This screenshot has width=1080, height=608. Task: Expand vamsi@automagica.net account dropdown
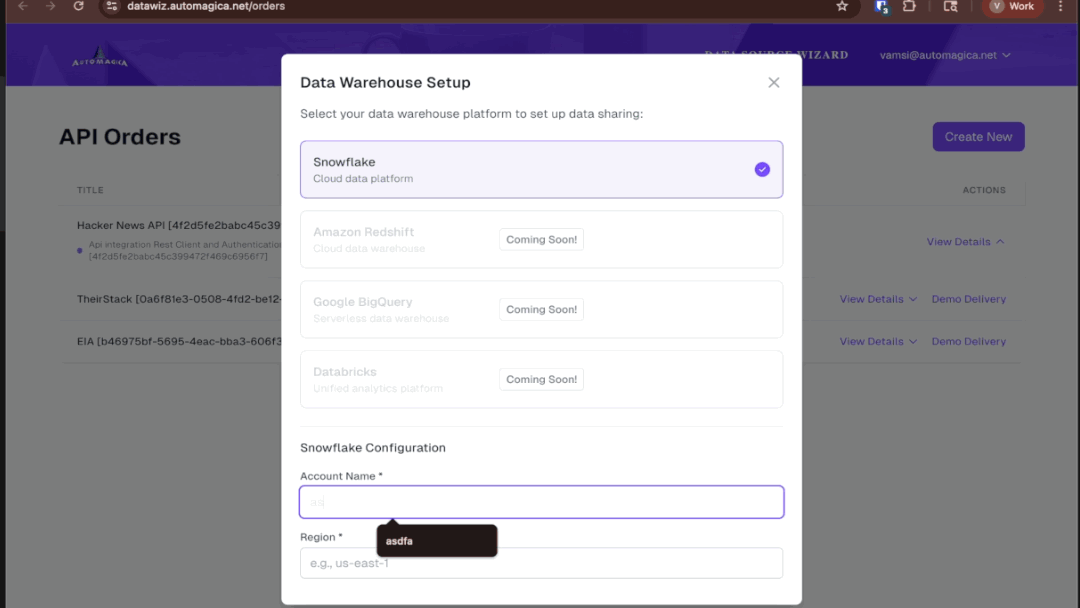tap(945, 55)
